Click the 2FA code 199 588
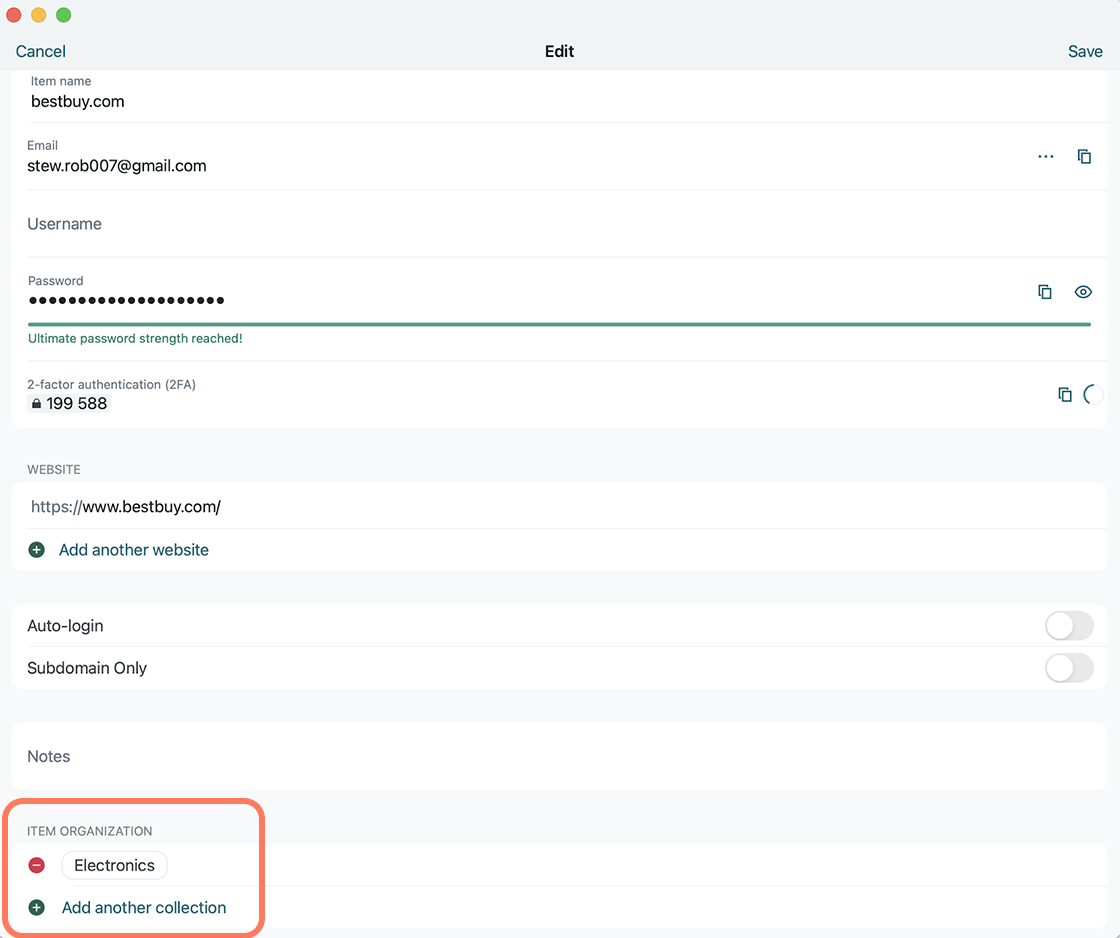 click(69, 404)
